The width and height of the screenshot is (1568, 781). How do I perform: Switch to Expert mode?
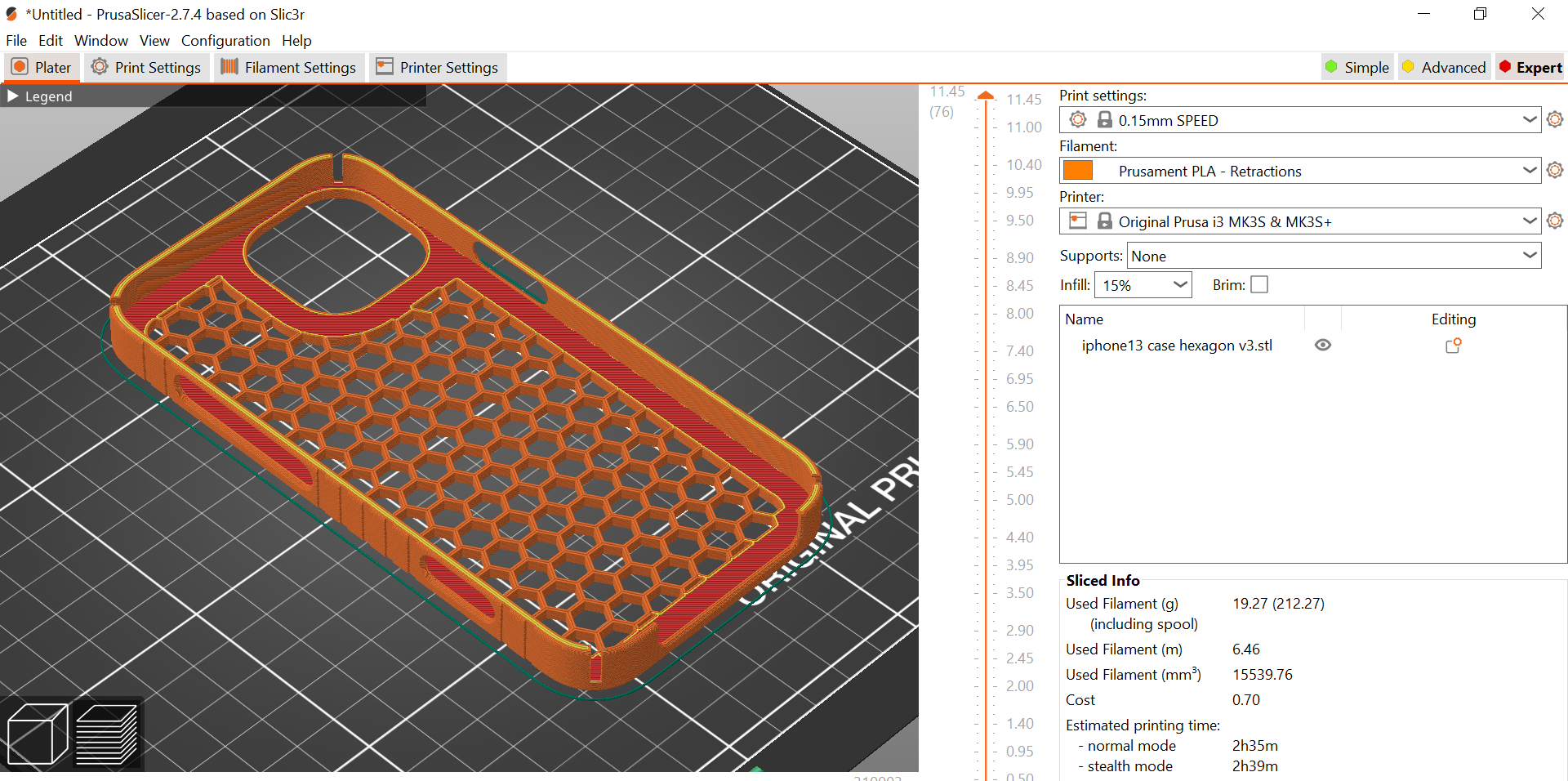coord(1530,68)
